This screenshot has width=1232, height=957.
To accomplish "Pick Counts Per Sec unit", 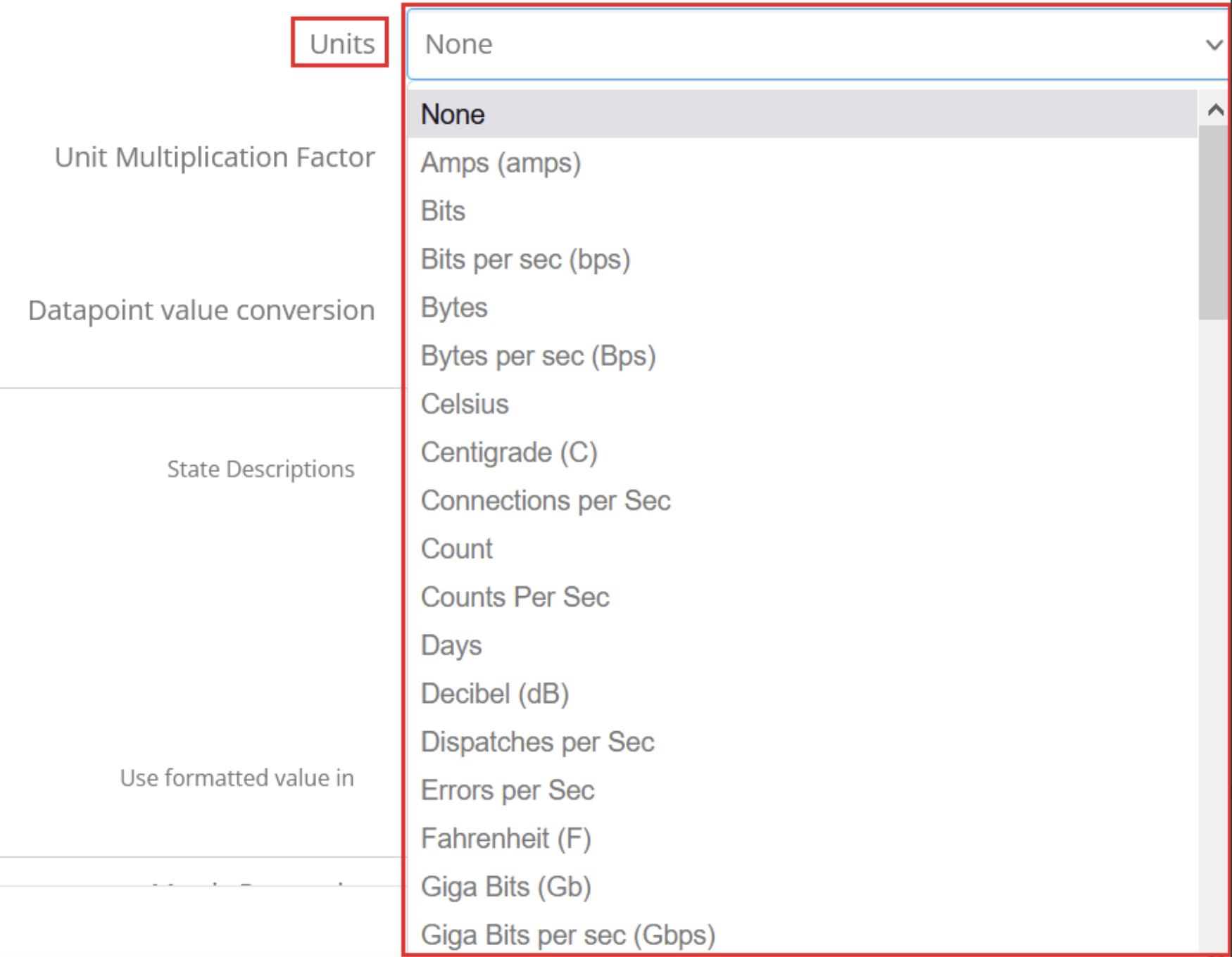I will tap(515, 597).
